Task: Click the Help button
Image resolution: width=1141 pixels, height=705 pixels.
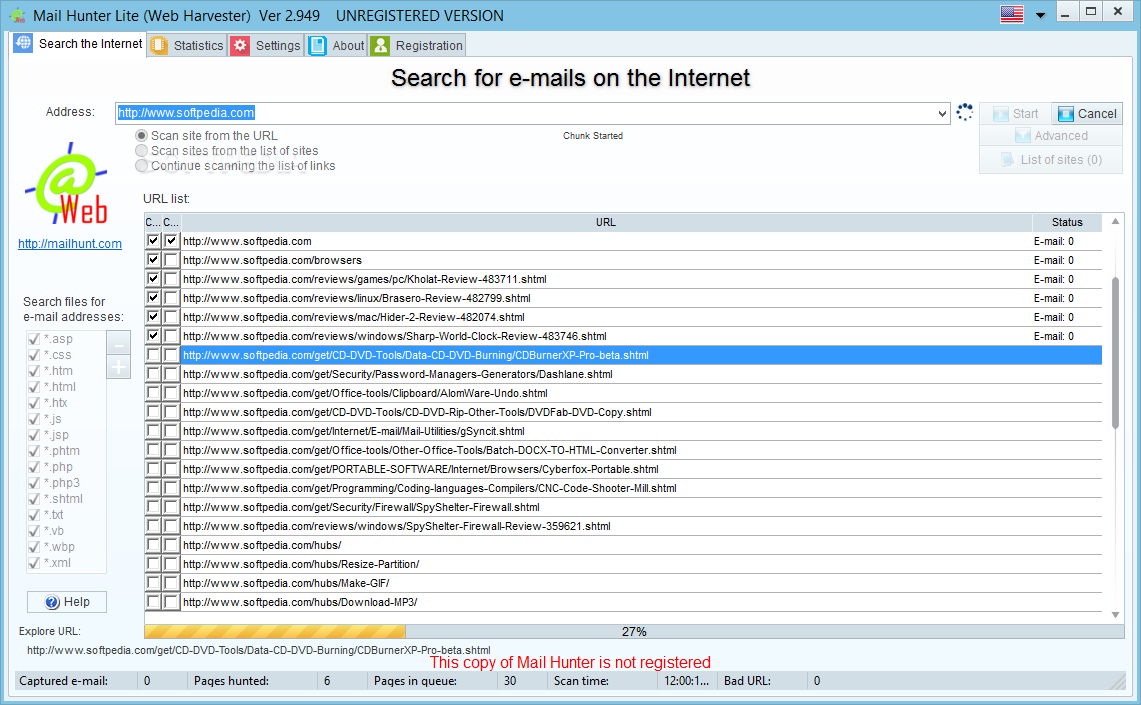Action: pyautogui.click(x=67, y=602)
